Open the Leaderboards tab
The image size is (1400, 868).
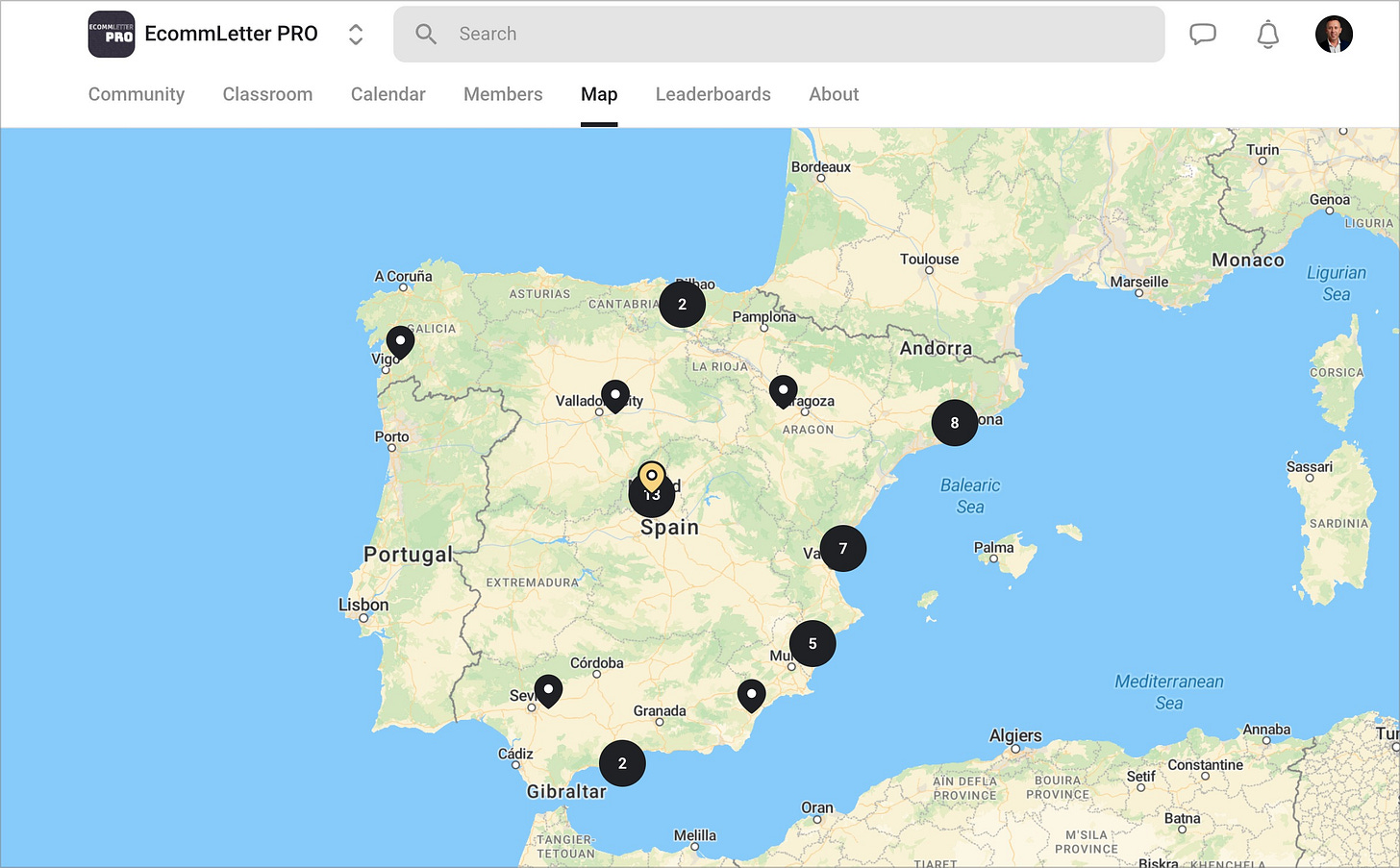click(713, 94)
